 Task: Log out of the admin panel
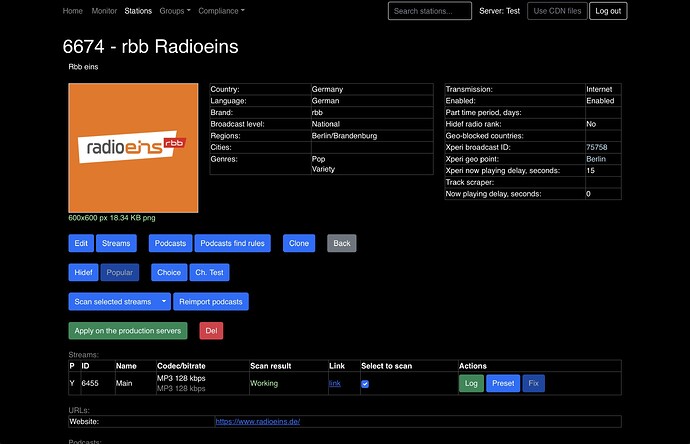coord(608,11)
